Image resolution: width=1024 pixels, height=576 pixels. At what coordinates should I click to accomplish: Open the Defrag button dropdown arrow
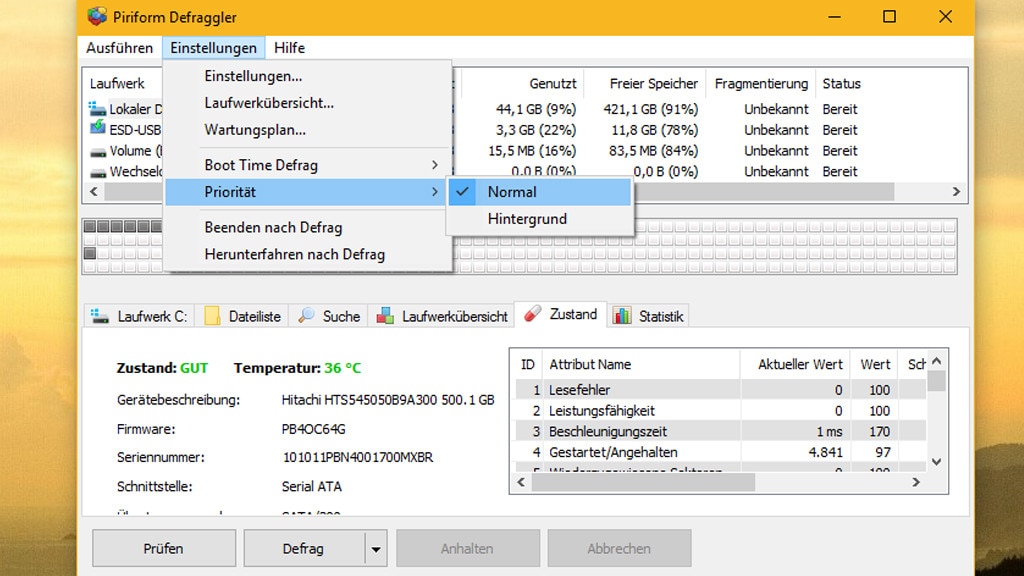pos(376,549)
